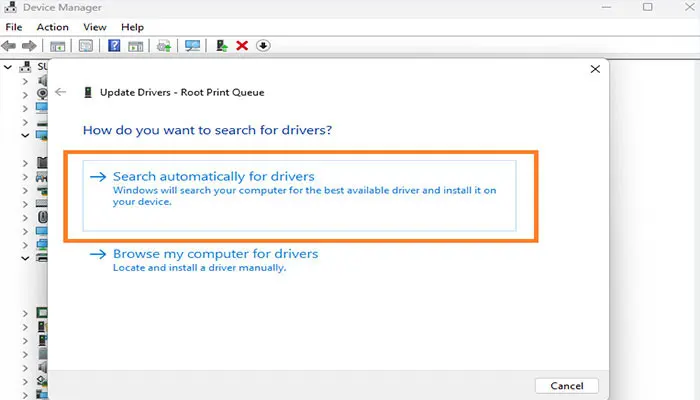Expand the topmost speaker-icon node
The height and width of the screenshot is (400, 700).
tap(25, 81)
